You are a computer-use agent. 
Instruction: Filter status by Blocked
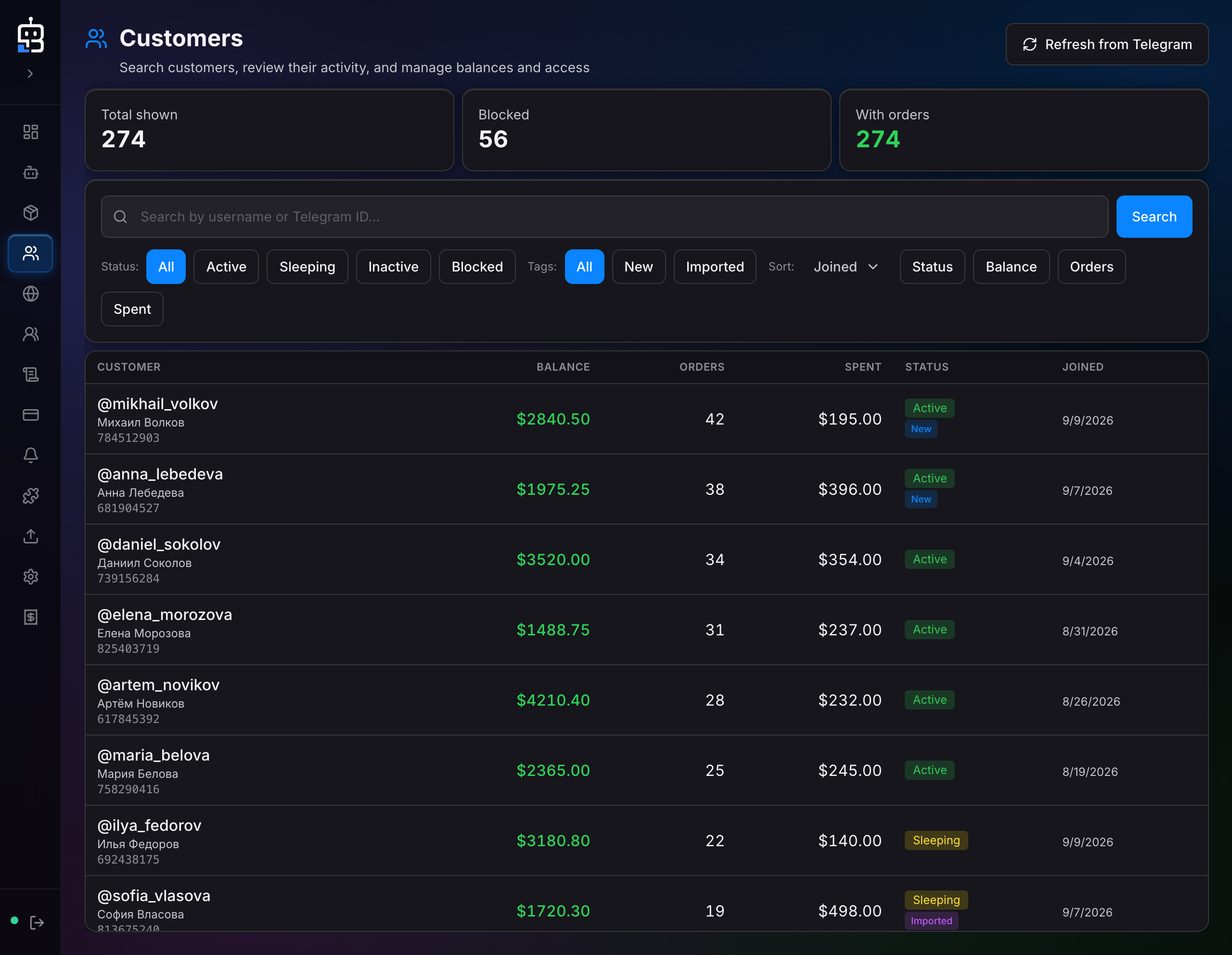(x=477, y=267)
